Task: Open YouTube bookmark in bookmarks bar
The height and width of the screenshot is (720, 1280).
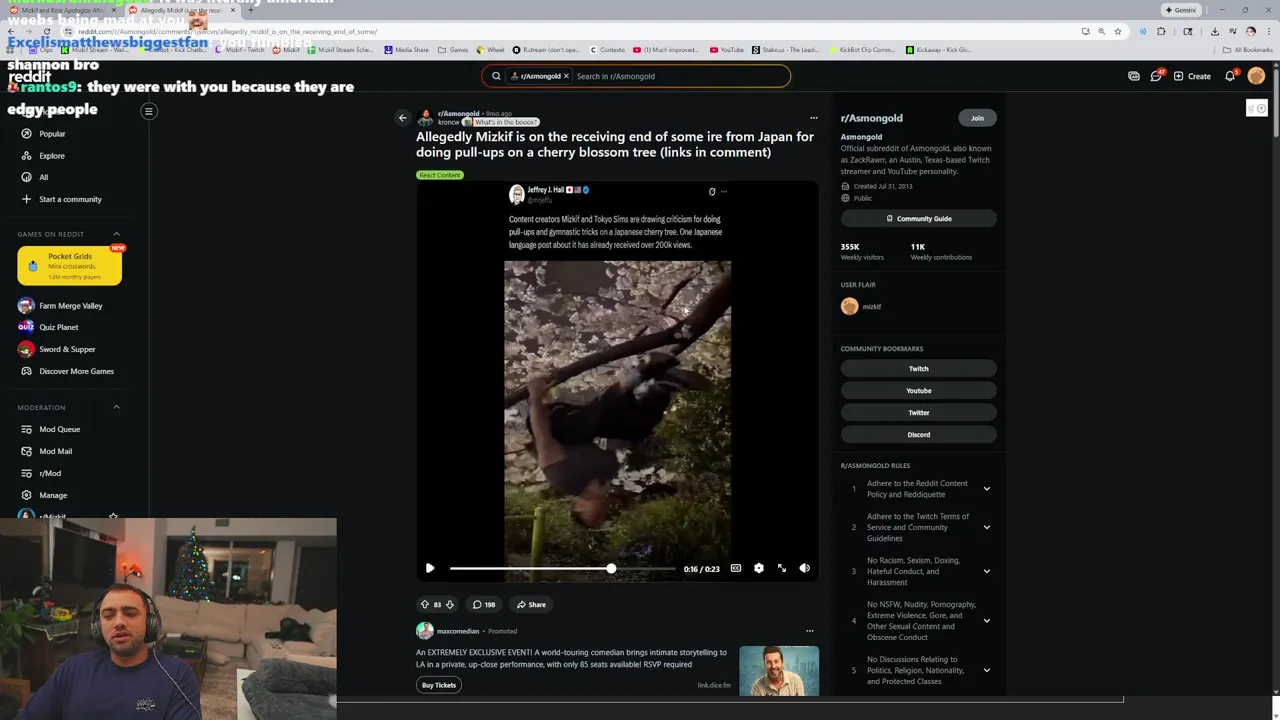Action: (727, 50)
